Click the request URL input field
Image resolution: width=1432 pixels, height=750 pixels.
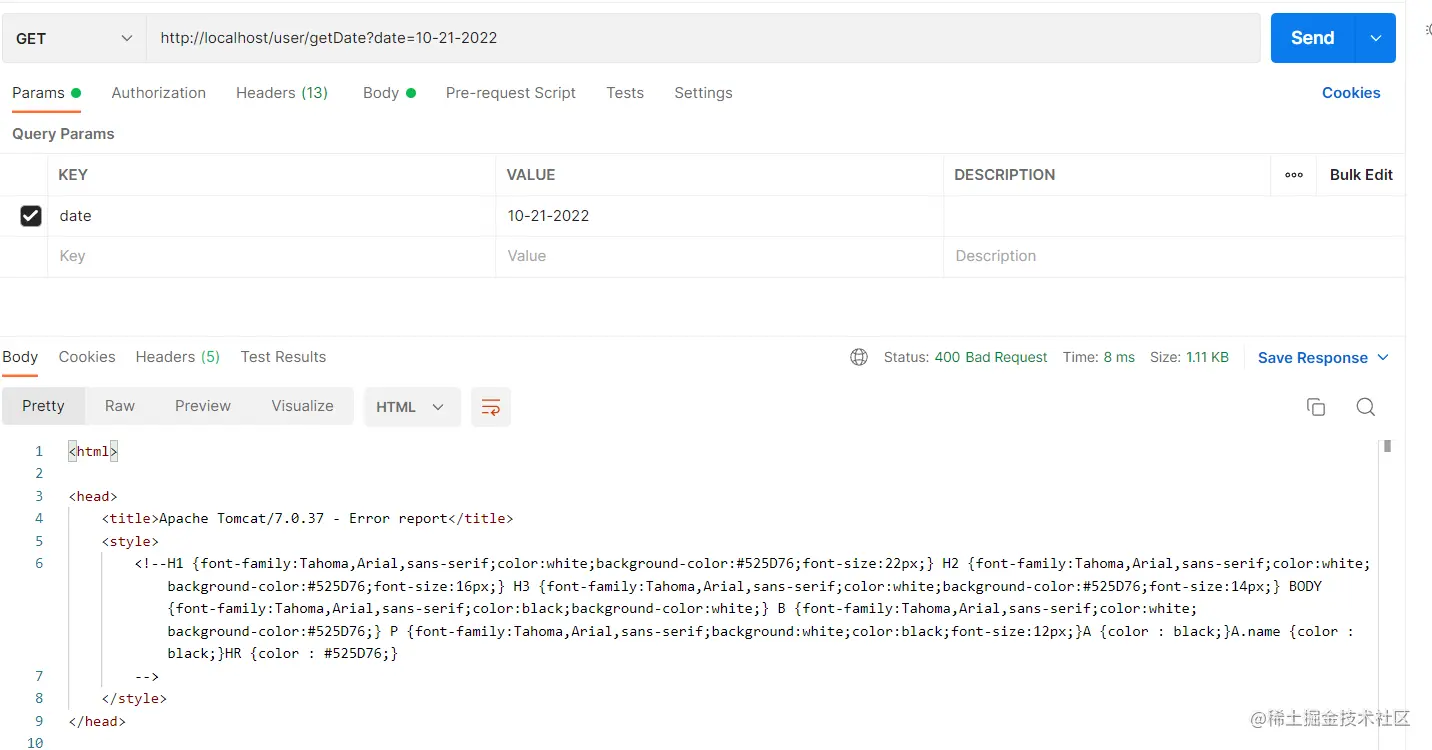703,38
